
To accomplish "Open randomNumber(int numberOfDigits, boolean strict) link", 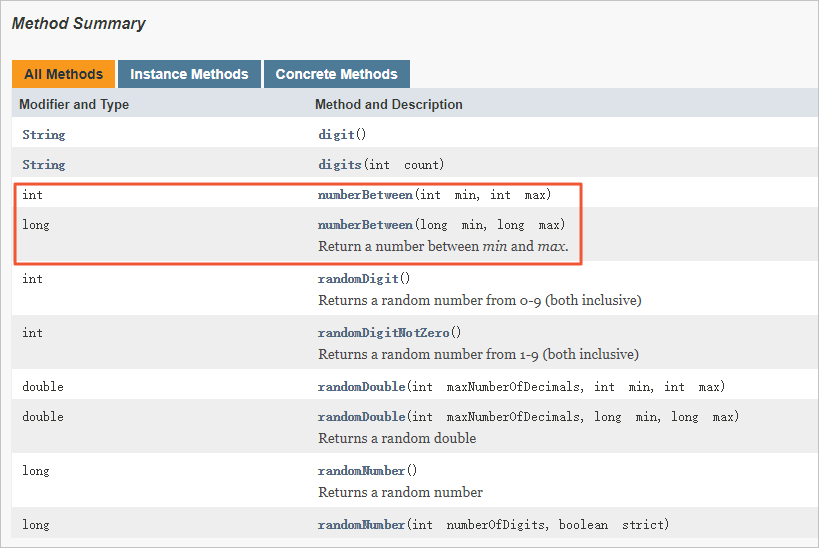I will [x=361, y=525].
